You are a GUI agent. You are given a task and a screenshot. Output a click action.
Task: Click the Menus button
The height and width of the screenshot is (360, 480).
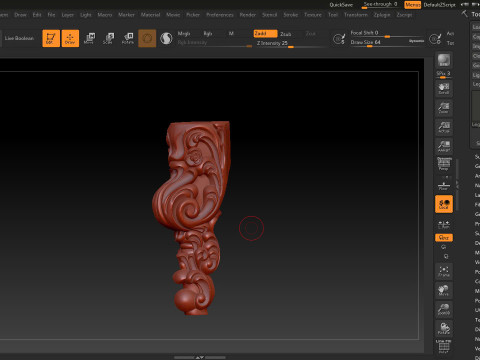pos(412,5)
